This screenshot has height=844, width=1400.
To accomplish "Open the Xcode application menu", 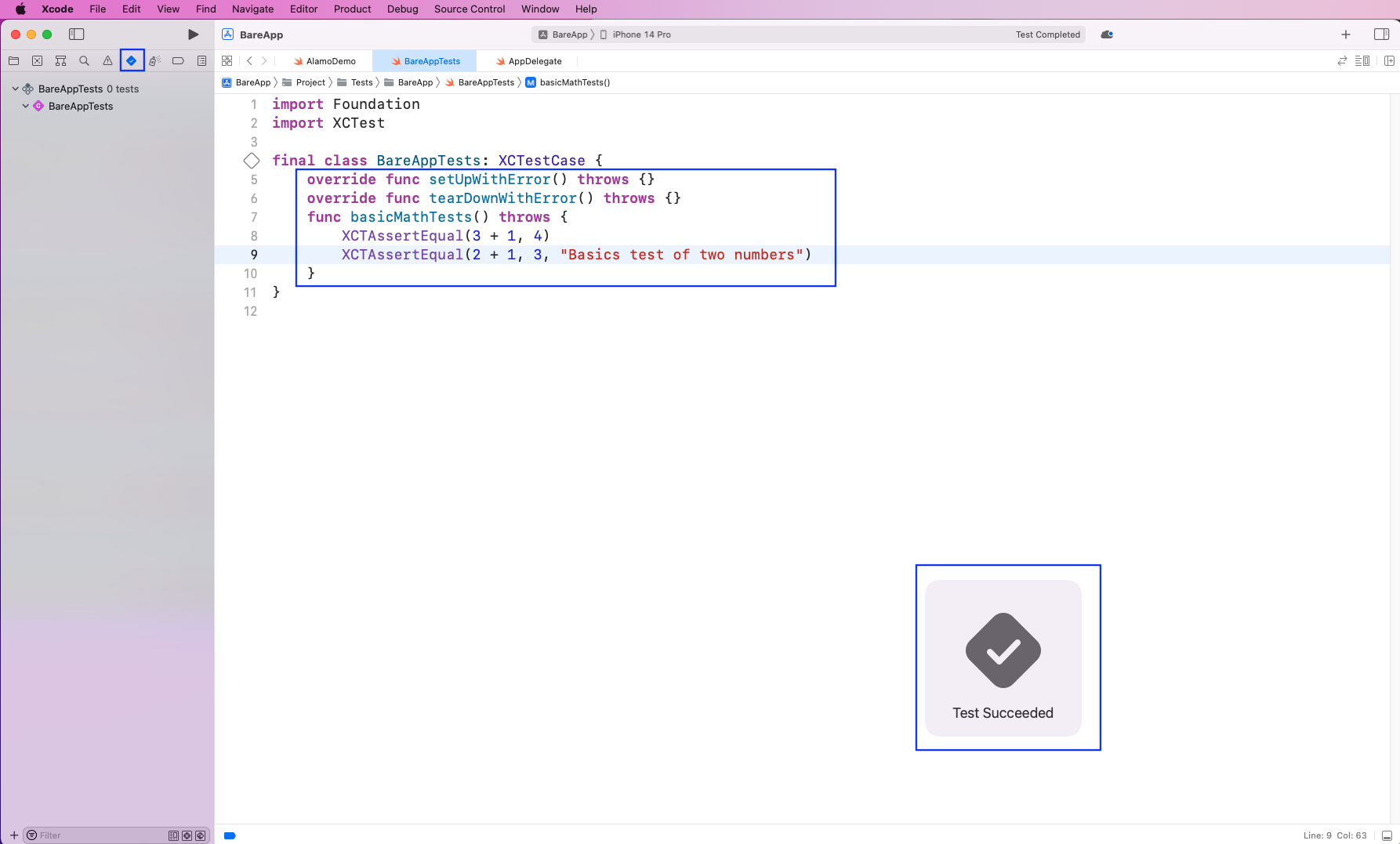I will (57, 9).
